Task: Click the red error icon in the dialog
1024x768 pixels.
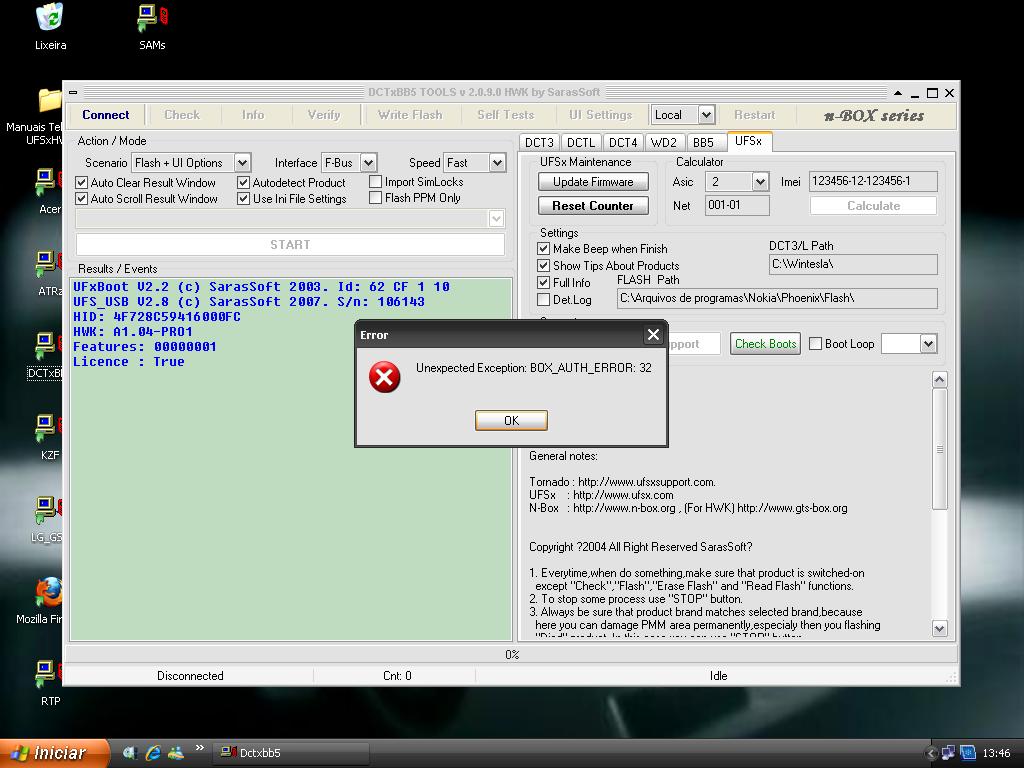Action: [385, 377]
